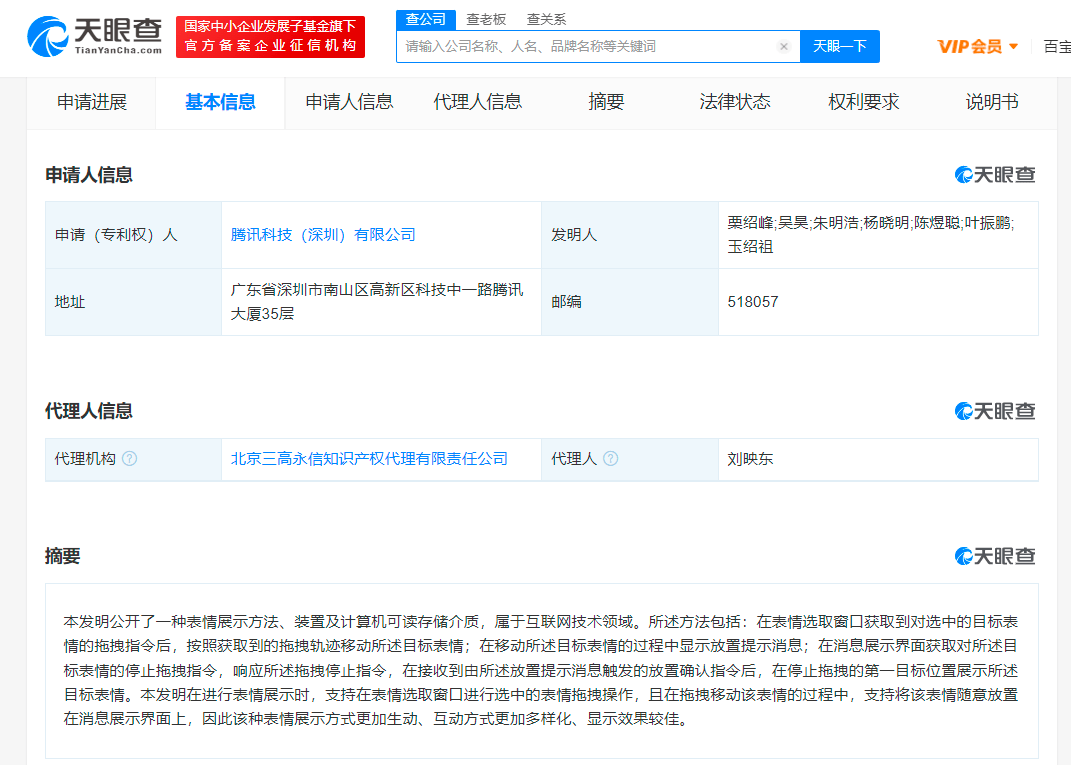Switch to the 查关系 search tab
Screen dimensions: 1071x765
(545, 18)
